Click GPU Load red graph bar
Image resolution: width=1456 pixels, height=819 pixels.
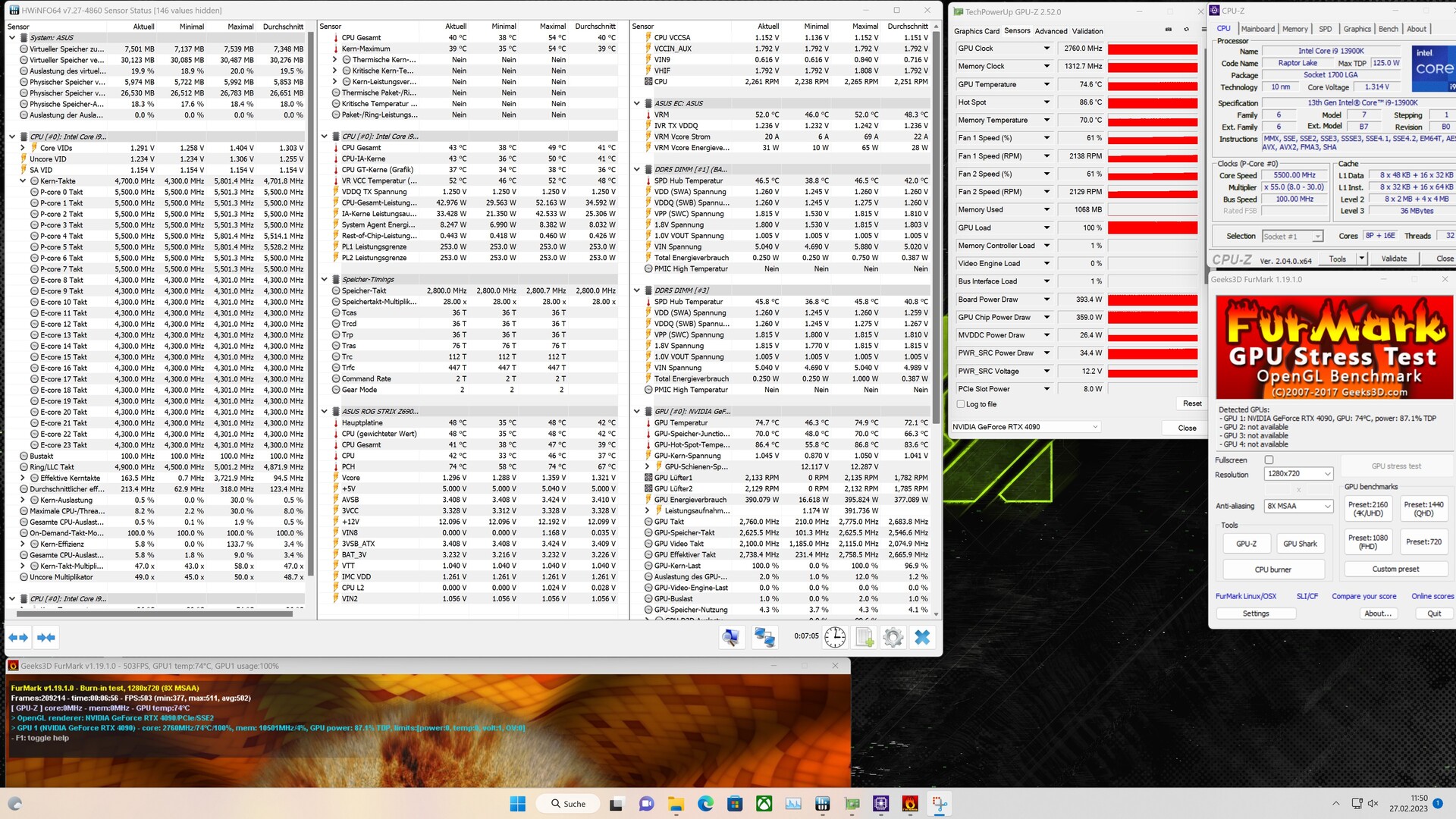click(1153, 227)
